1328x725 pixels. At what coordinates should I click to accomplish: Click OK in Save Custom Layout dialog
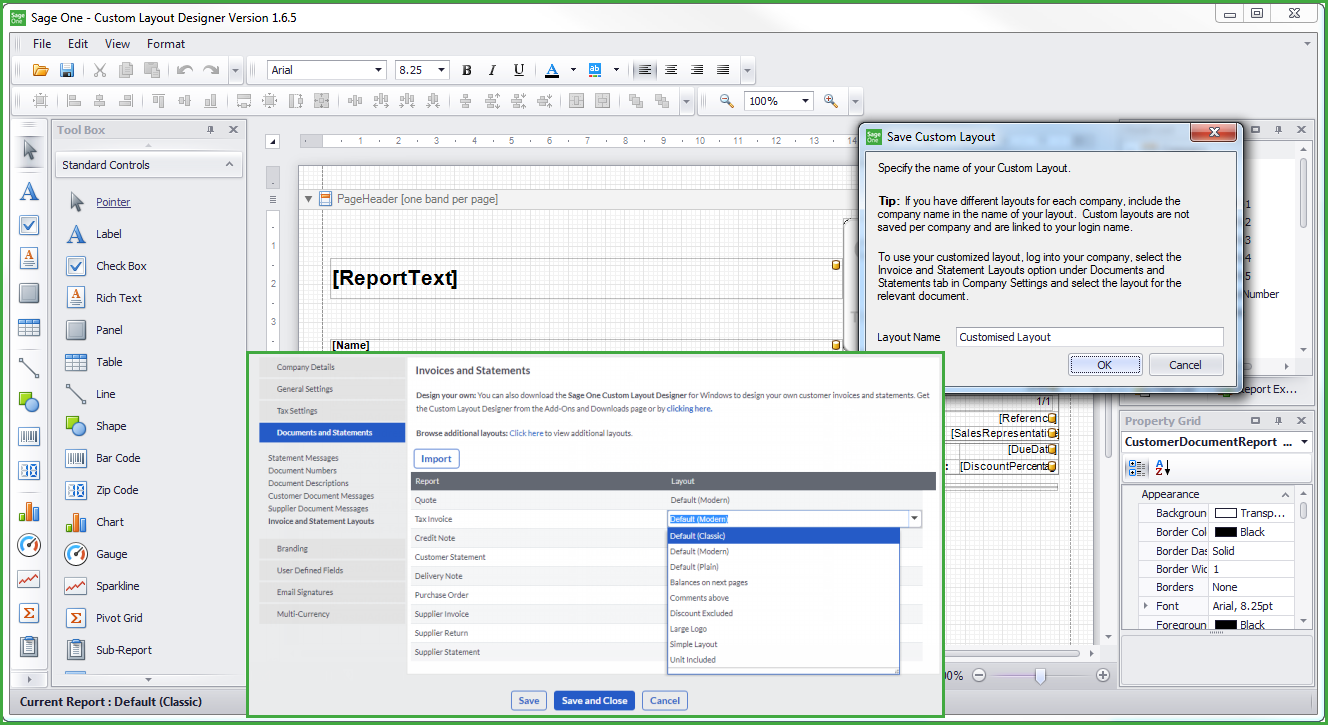click(x=1105, y=365)
